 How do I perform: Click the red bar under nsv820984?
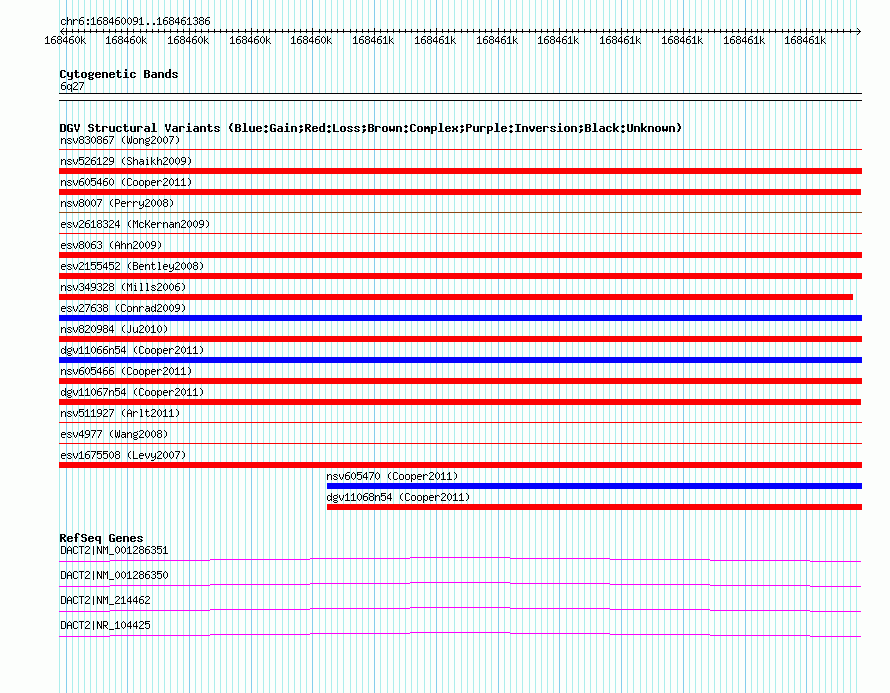[460, 339]
